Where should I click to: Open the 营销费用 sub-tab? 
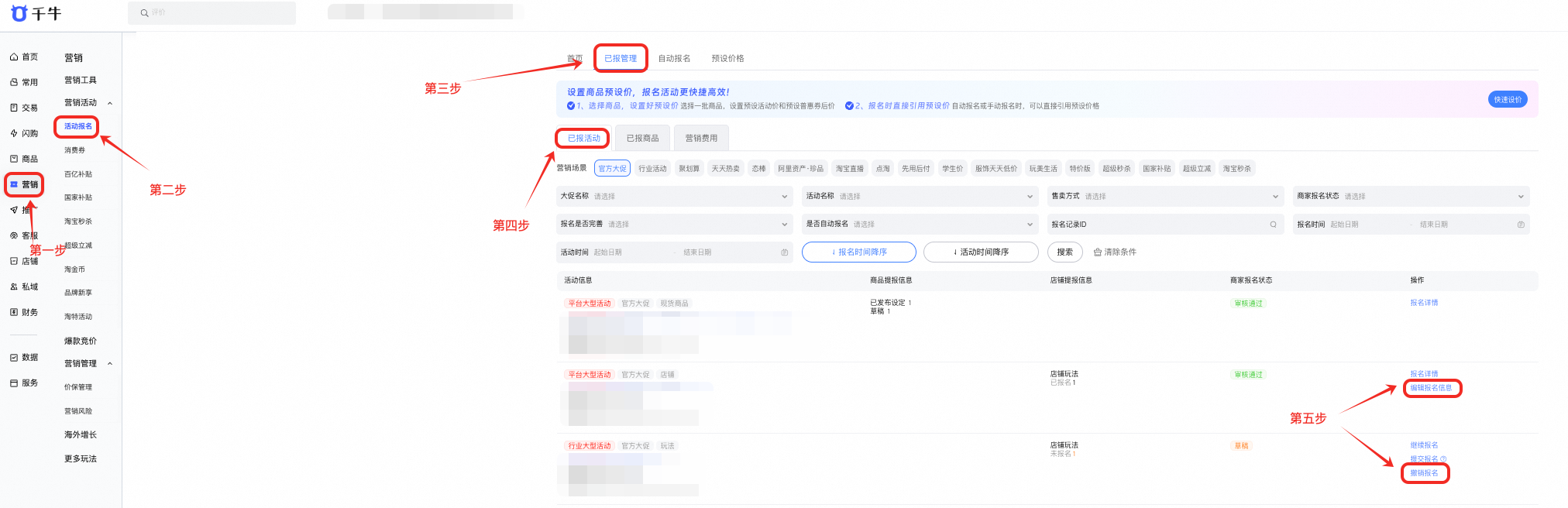click(x=701, y=139)
